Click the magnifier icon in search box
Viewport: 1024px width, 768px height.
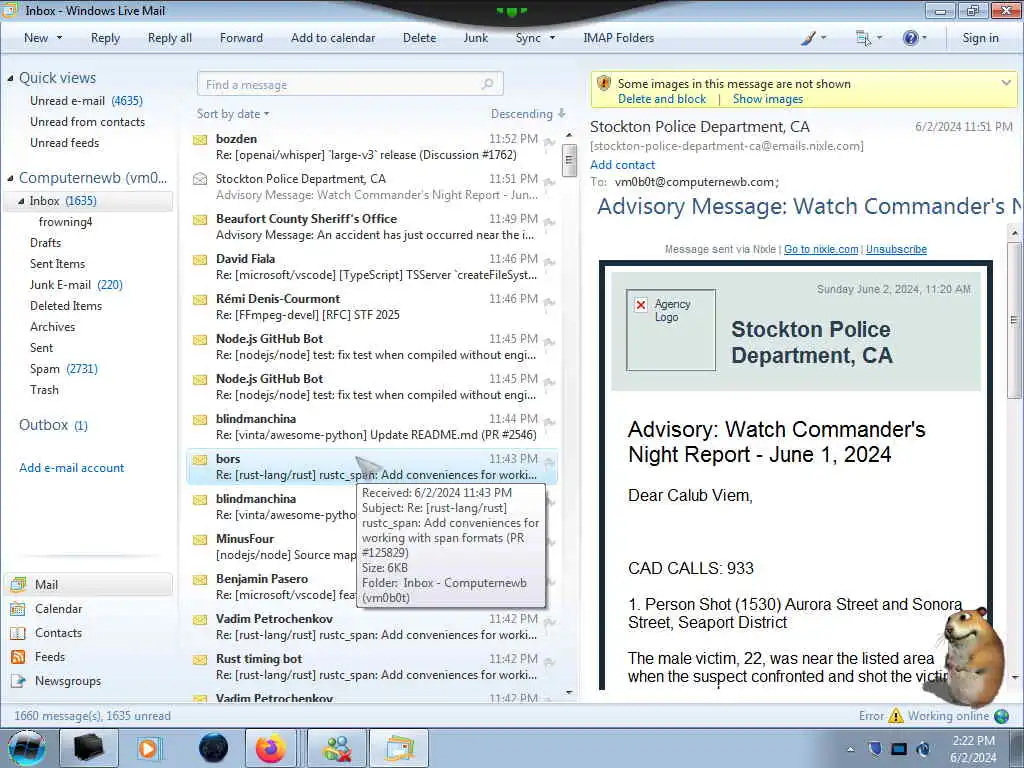487,84
